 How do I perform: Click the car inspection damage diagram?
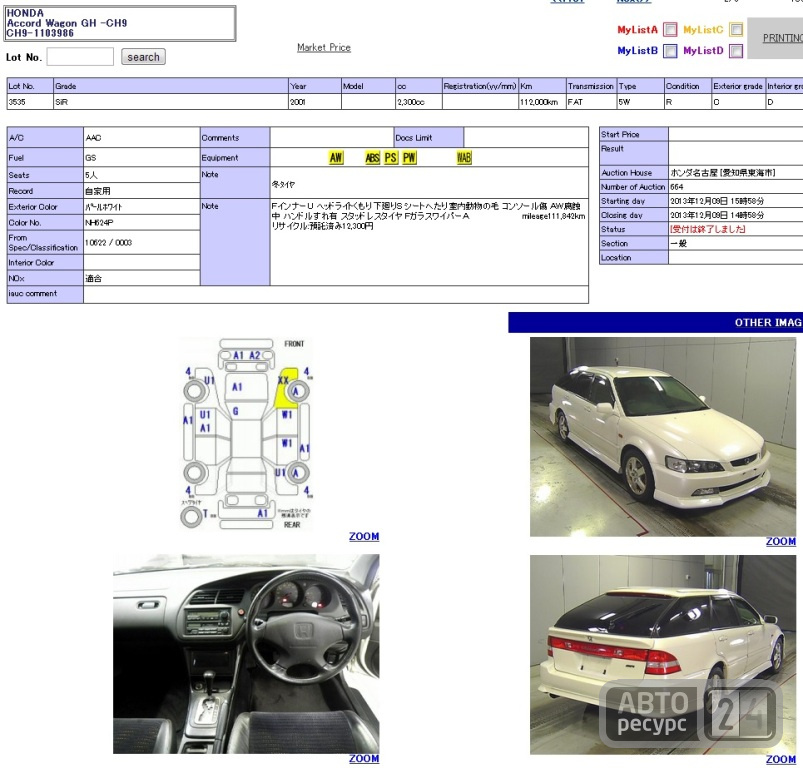(x=246, y=434)
